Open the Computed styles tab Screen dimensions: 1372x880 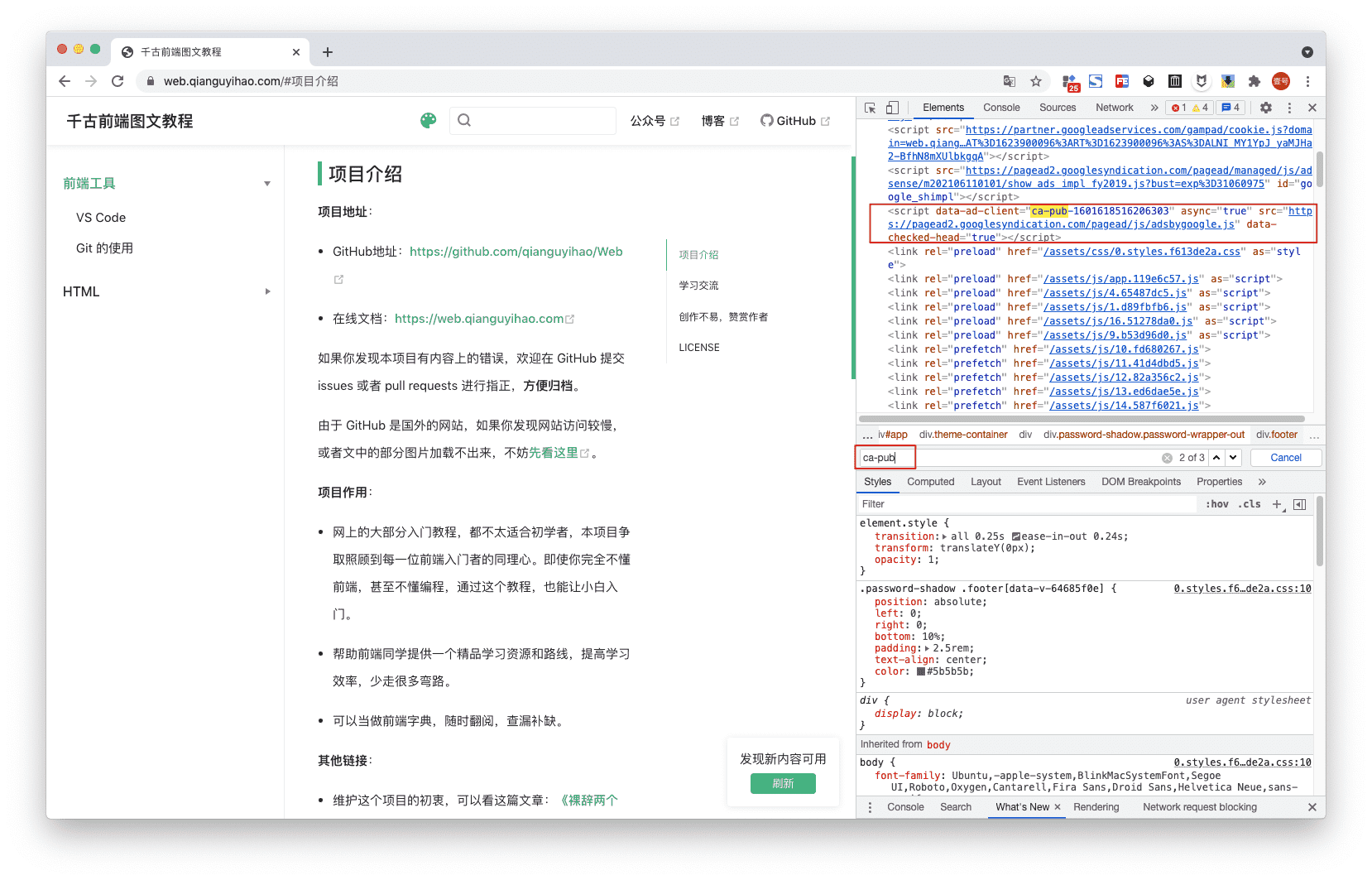click(930, 482)
